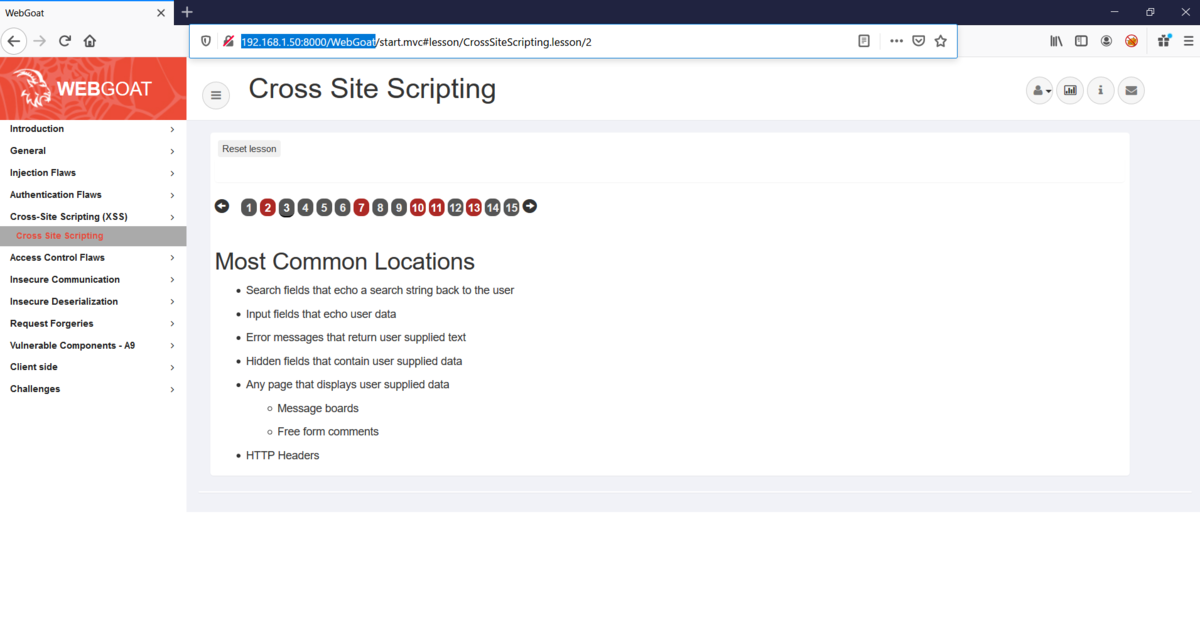Open Challenges menu item
1200x644 pixels.
(93, 389)
